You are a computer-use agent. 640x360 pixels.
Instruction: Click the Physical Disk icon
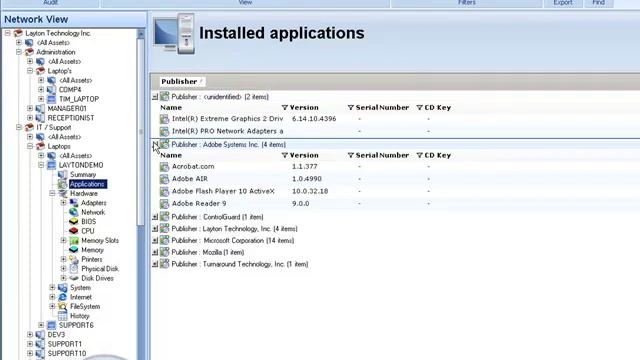[74, 269]
